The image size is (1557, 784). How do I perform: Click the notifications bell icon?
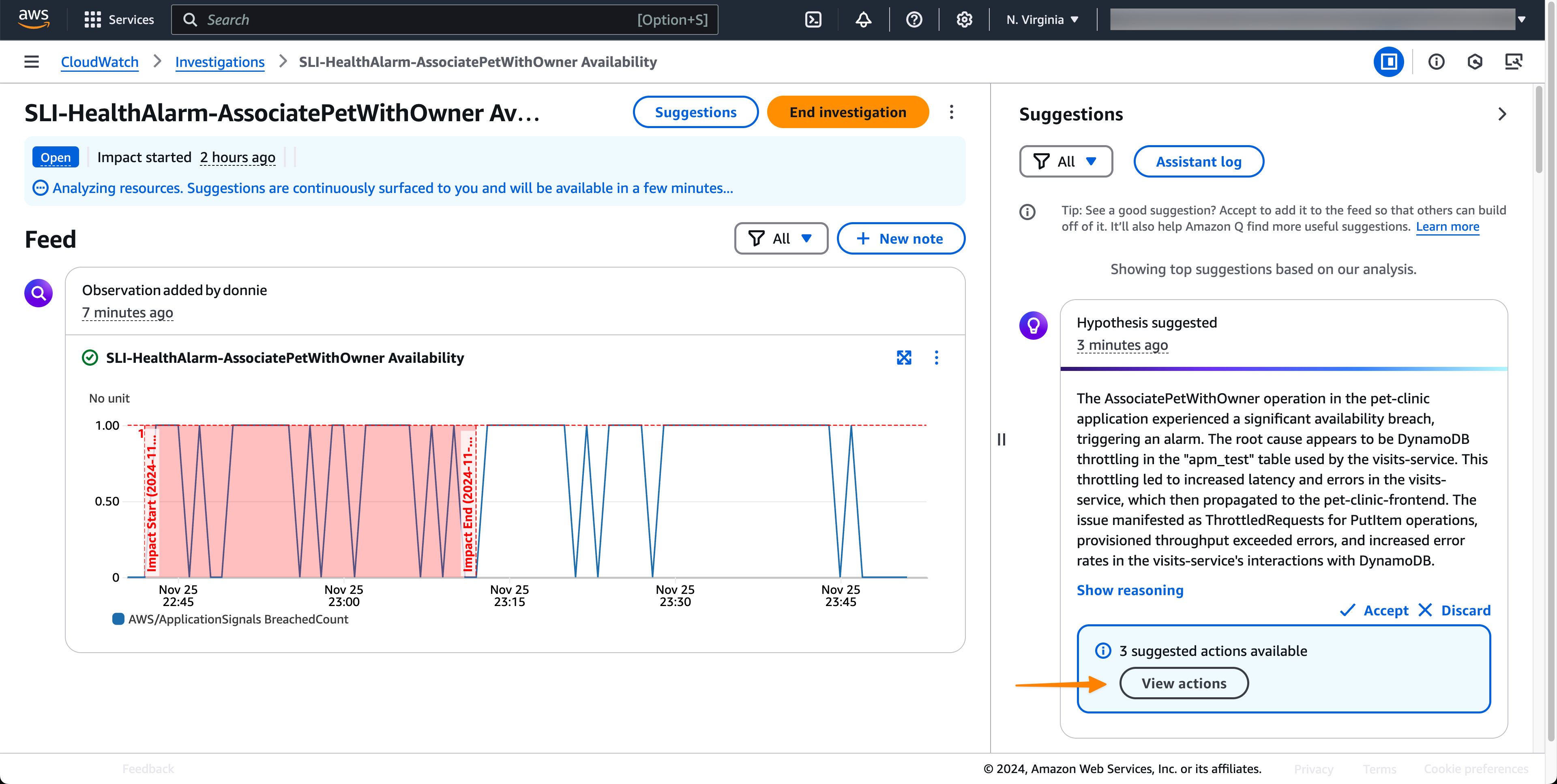[x=863, y=20]
